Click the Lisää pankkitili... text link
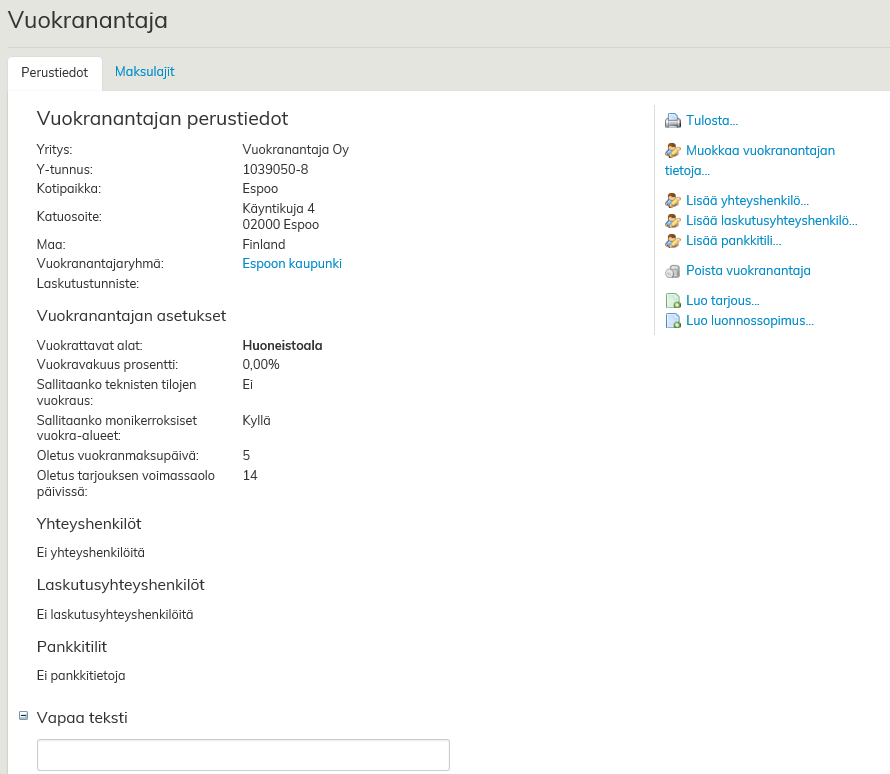This screenshot has height=774, width=890. [x=733, y=241]
